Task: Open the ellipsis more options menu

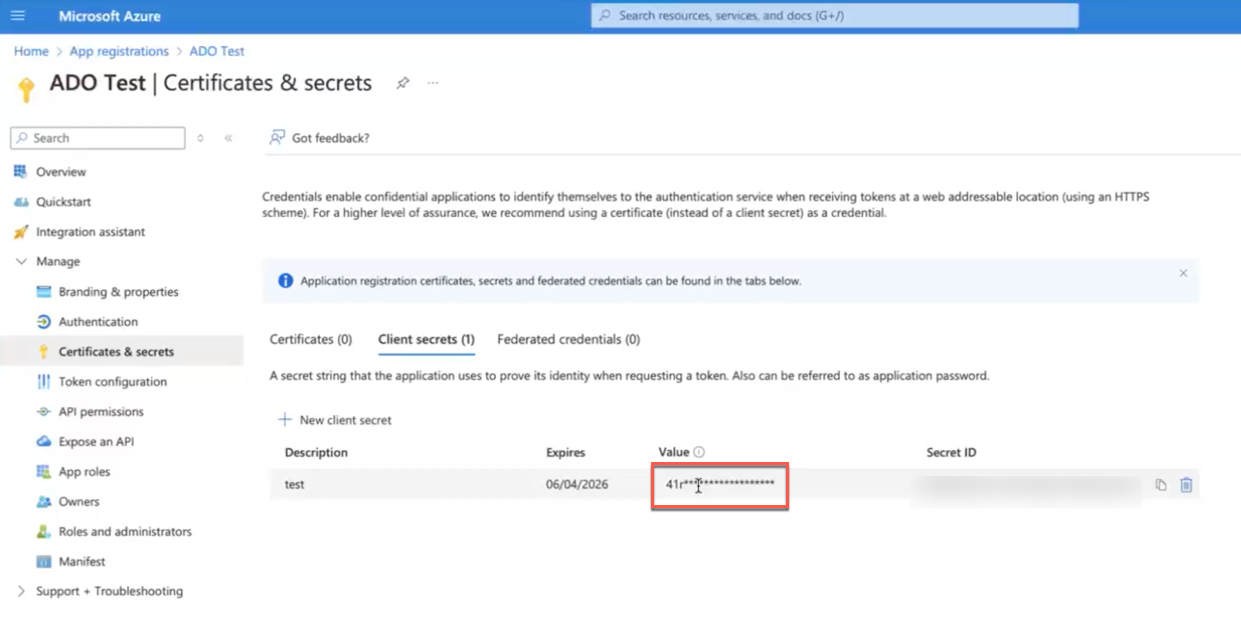Action: tap(433, 83)
